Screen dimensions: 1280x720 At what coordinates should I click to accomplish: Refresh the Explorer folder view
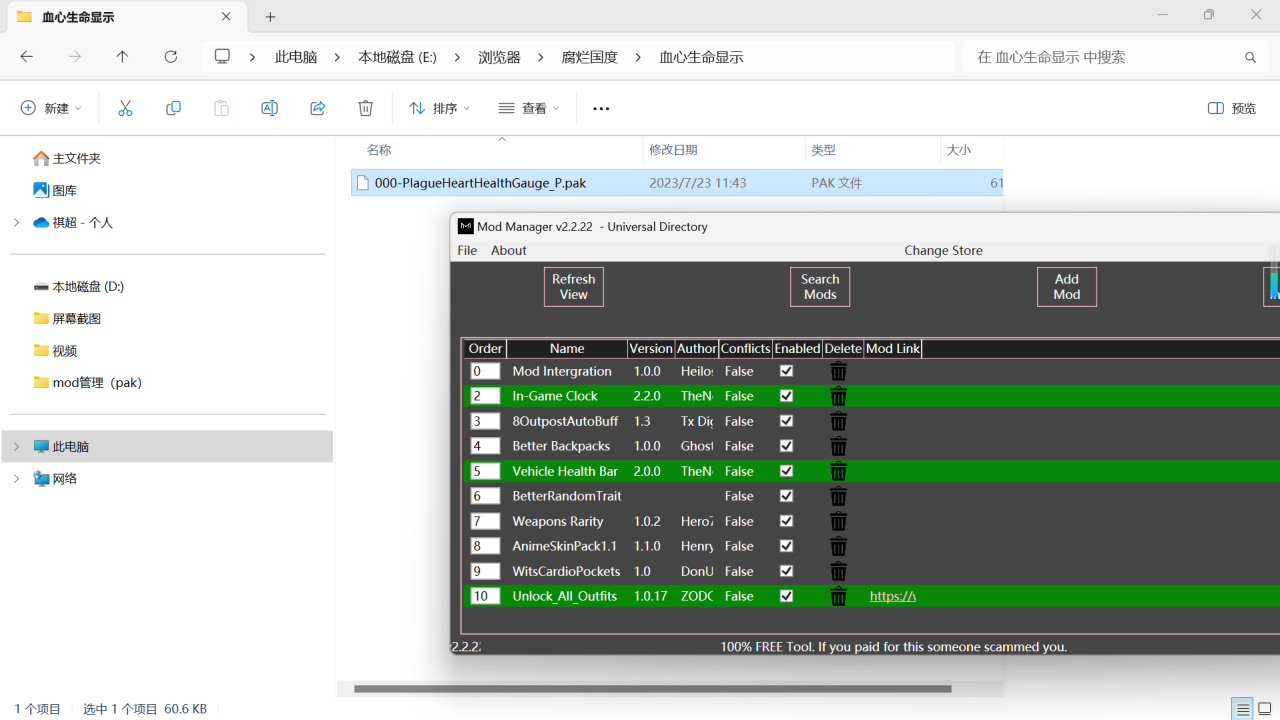pos(170,57)
